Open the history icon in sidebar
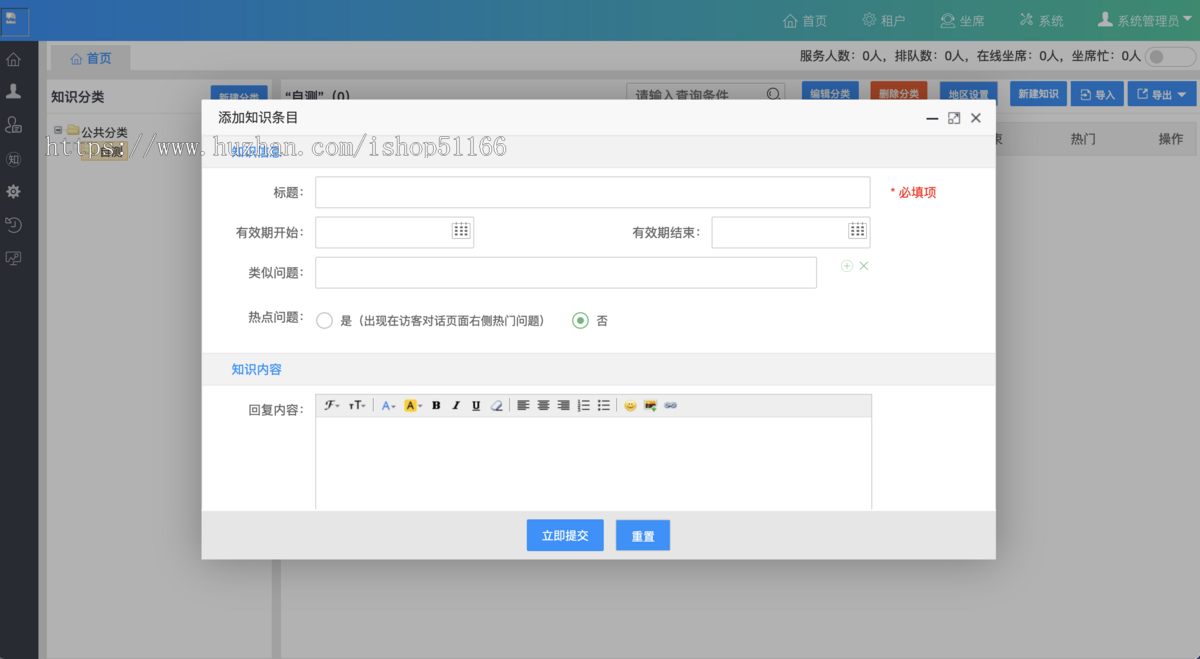The width and height of the screenshot is (1200, 659). (14, 224)
